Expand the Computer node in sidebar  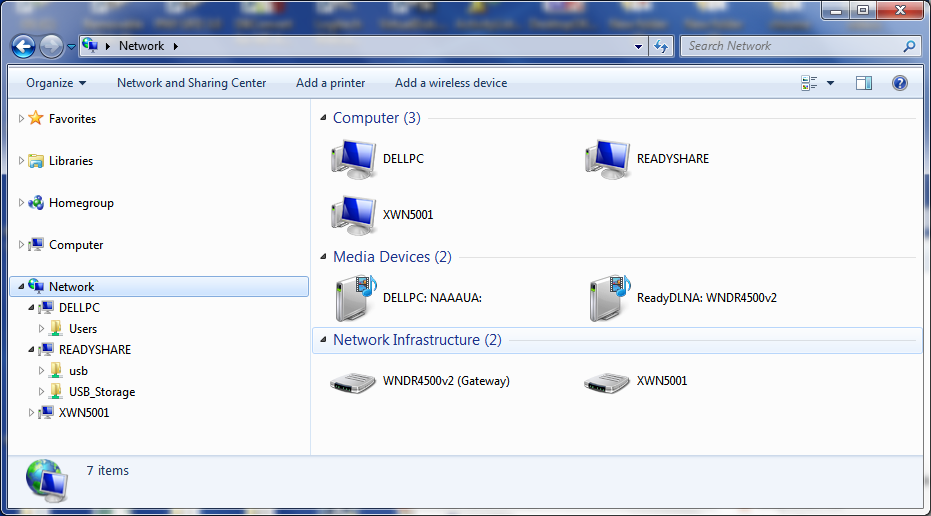[x=21, y=245]
